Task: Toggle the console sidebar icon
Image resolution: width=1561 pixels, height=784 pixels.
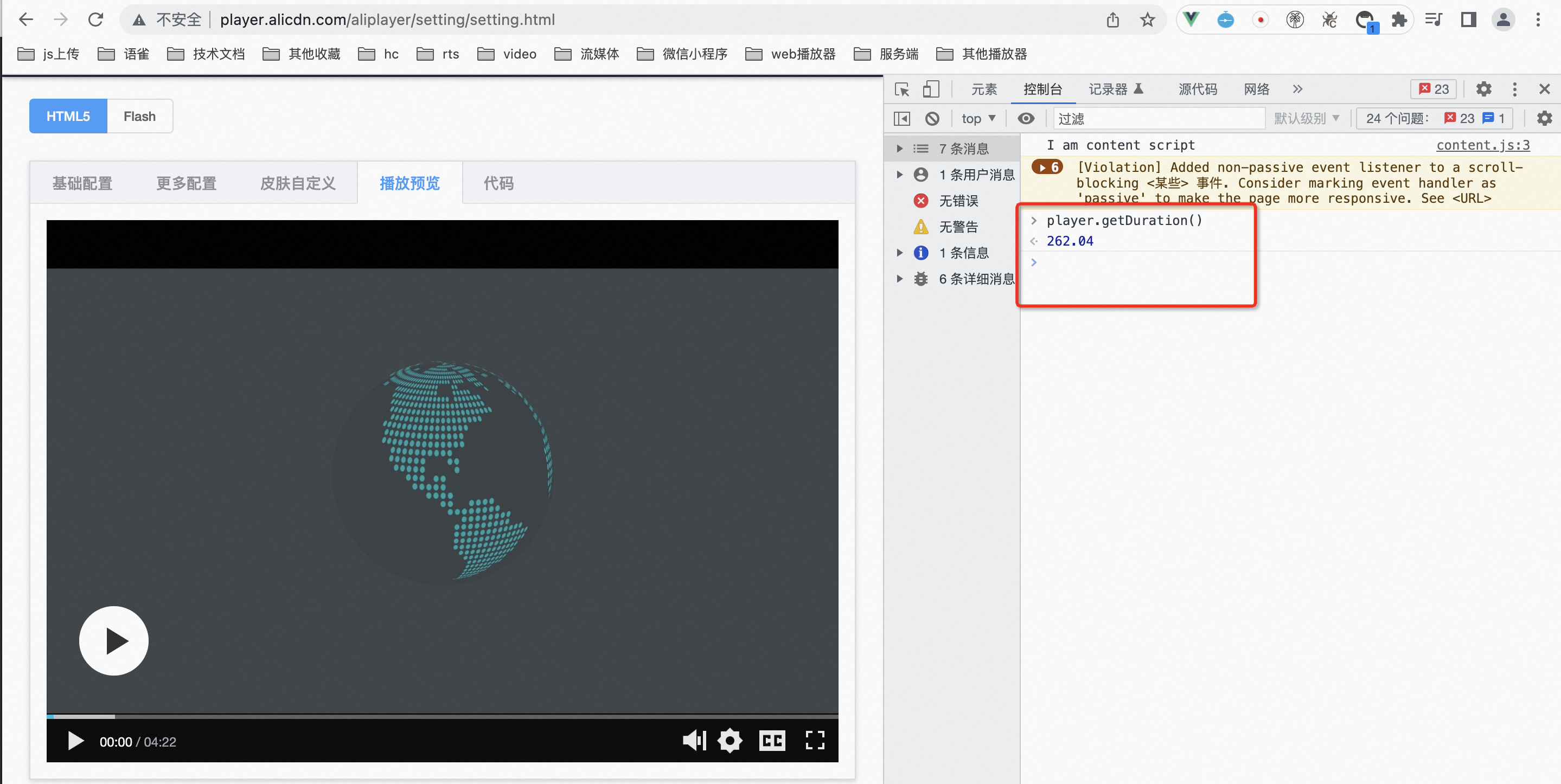Action: coord(901,118)
